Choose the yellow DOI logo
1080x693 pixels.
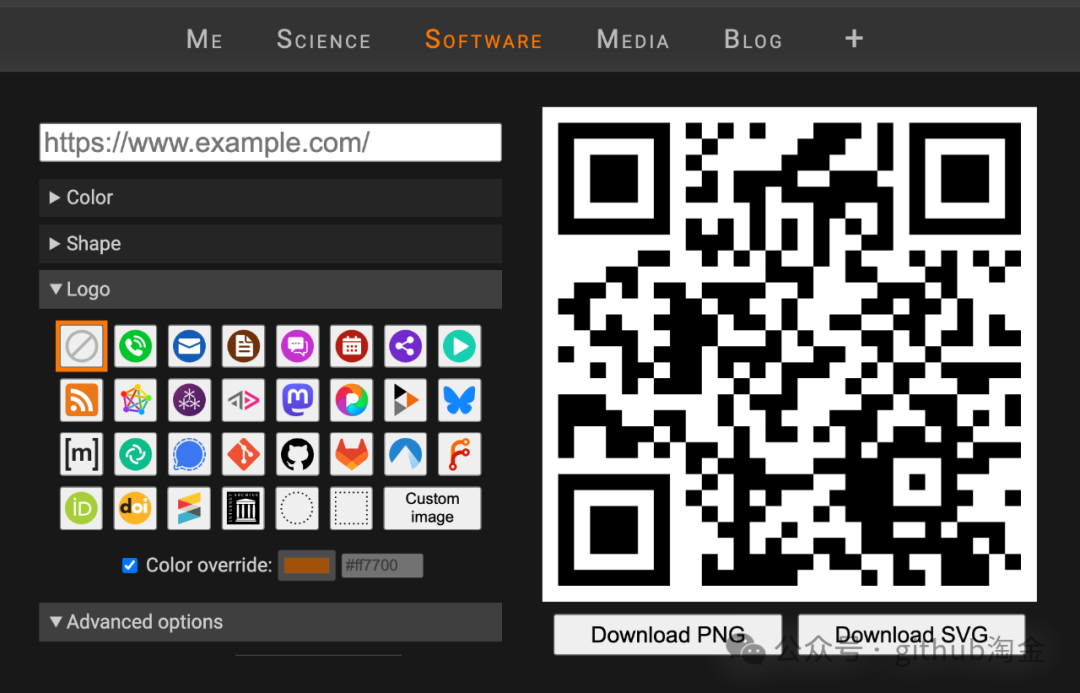[135, 508]
